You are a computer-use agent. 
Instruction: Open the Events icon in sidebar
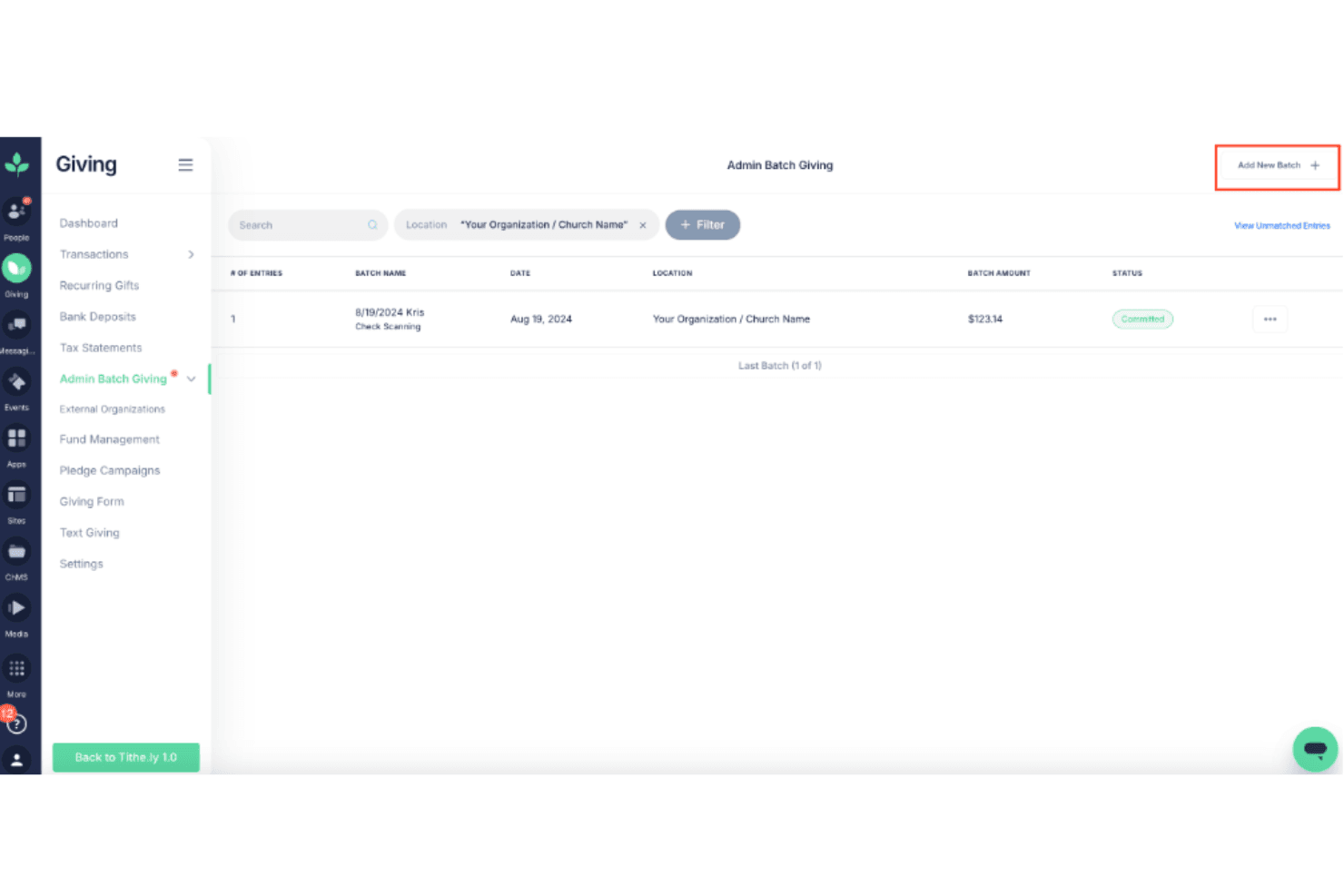click(16, 381)
